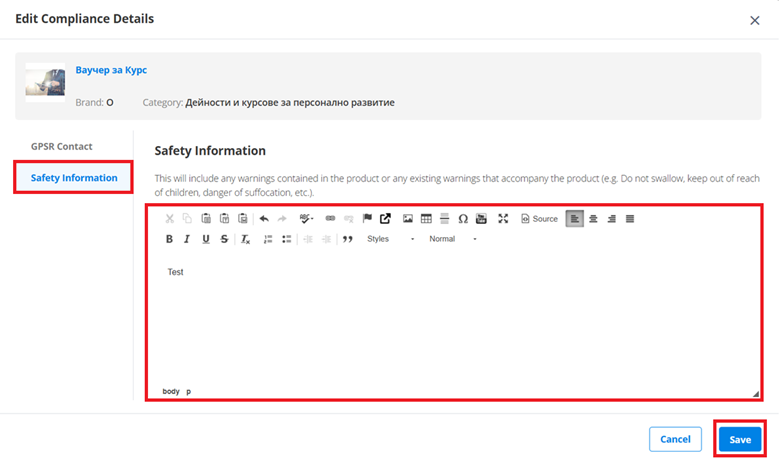The image size is (780, 462).
Task: Insert a horizontal line
Action: pyautogui.click(x=445, y=219)
